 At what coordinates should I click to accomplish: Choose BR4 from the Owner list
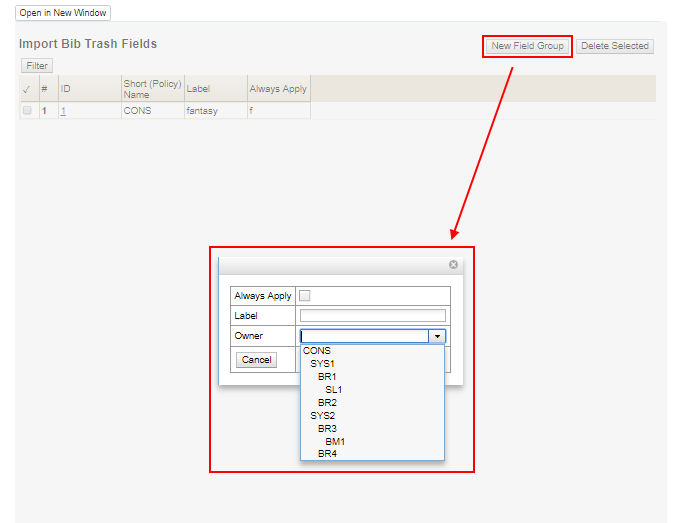[x=327, y=453]
